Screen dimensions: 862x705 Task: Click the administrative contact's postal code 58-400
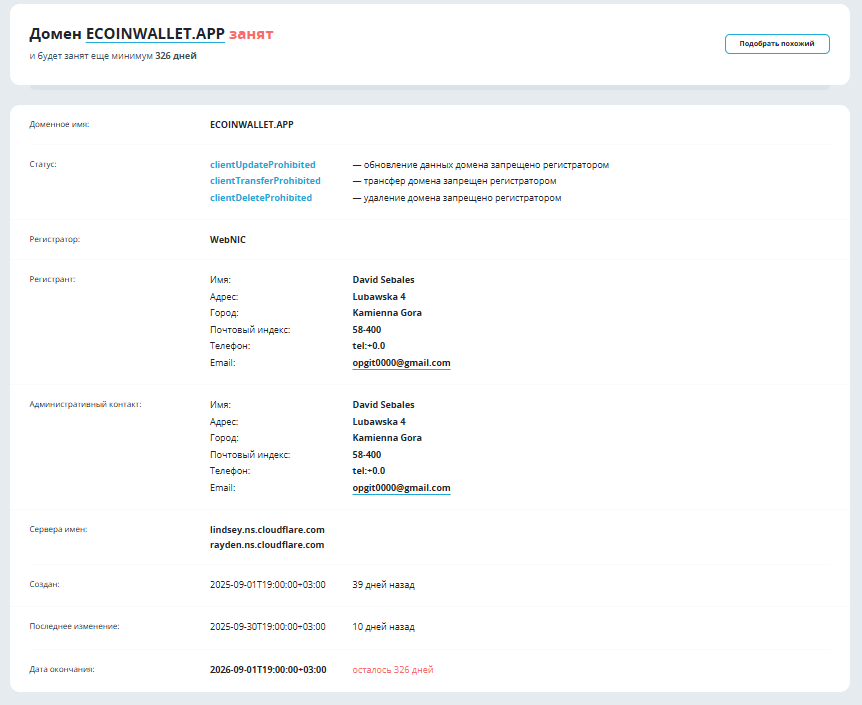coord(367,454)
